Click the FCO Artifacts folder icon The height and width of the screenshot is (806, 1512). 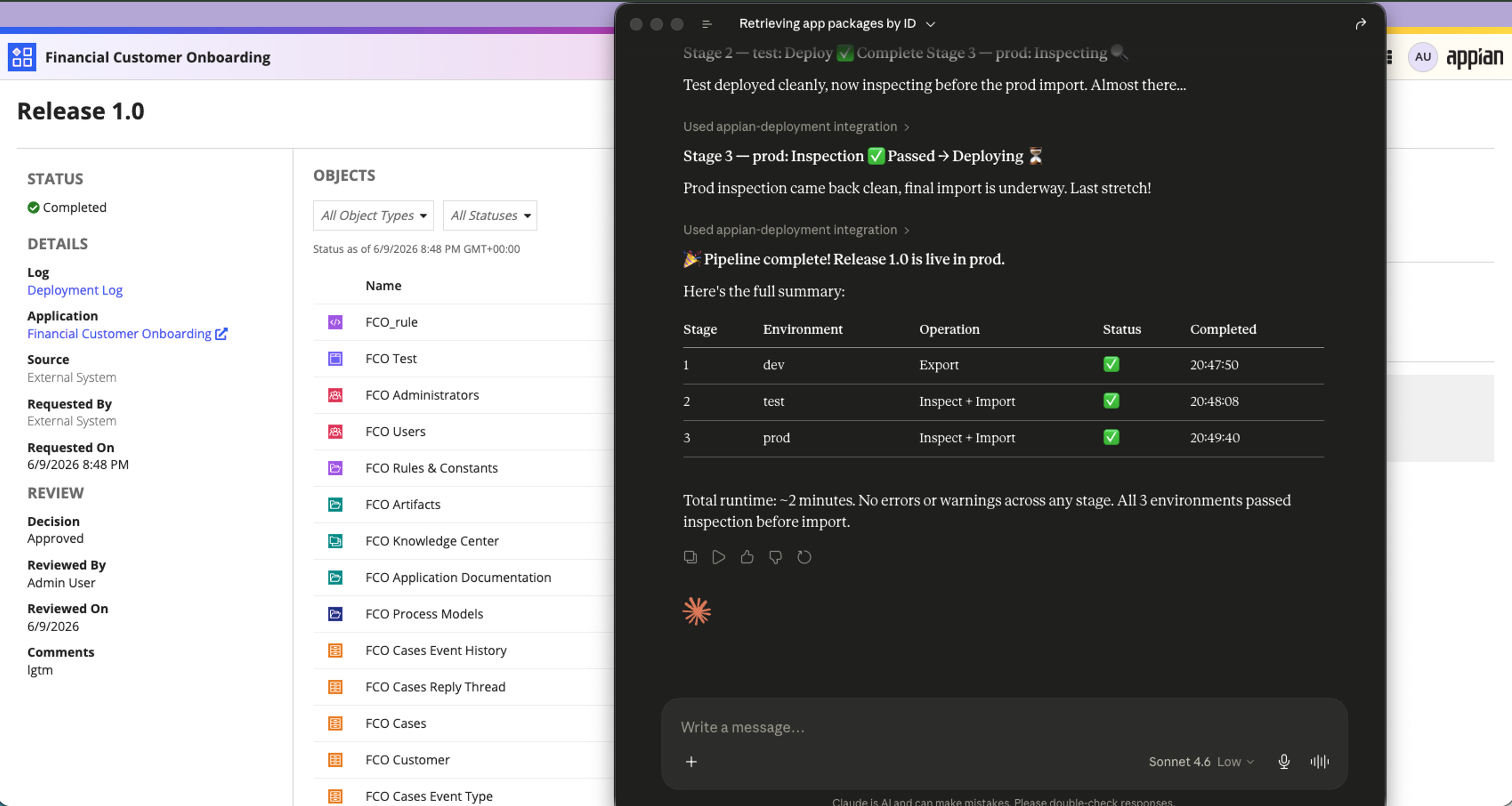coord(335,505)
